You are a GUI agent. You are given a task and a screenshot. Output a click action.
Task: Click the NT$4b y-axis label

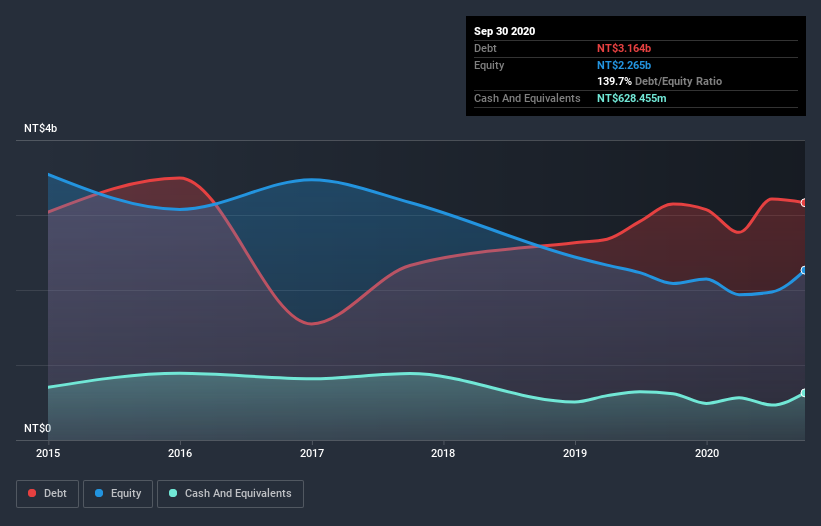pos(40,128)
